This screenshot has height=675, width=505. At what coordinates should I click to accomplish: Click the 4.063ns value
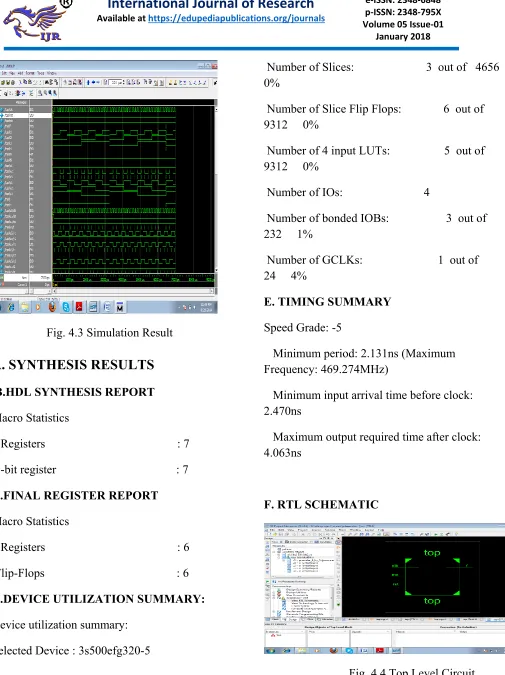pyautogui.click(x=282, y=452)
